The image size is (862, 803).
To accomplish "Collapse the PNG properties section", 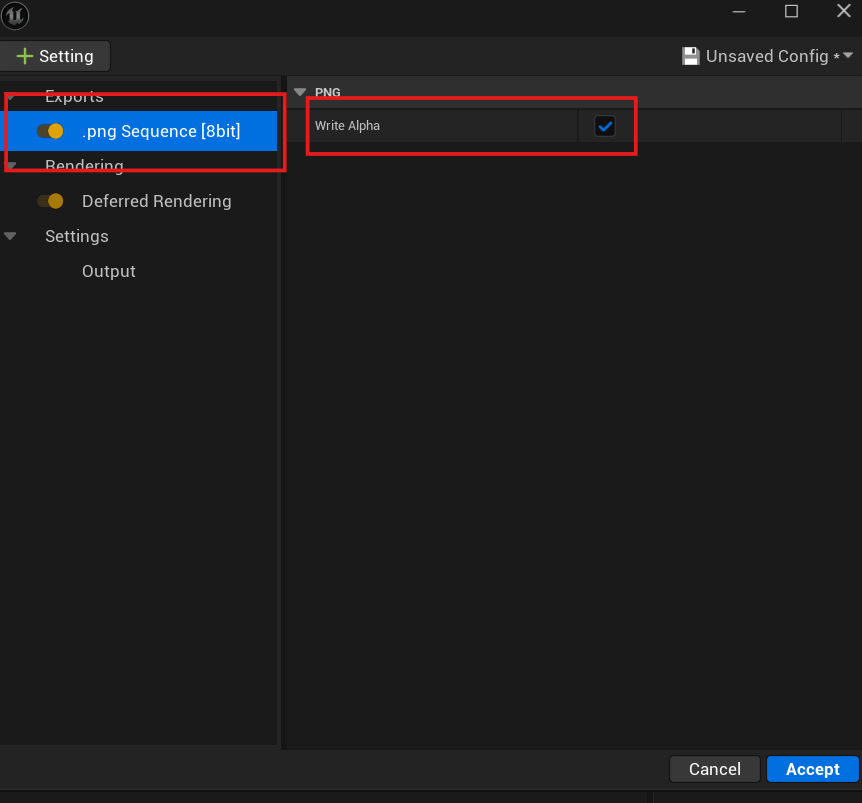I will 299,91.
